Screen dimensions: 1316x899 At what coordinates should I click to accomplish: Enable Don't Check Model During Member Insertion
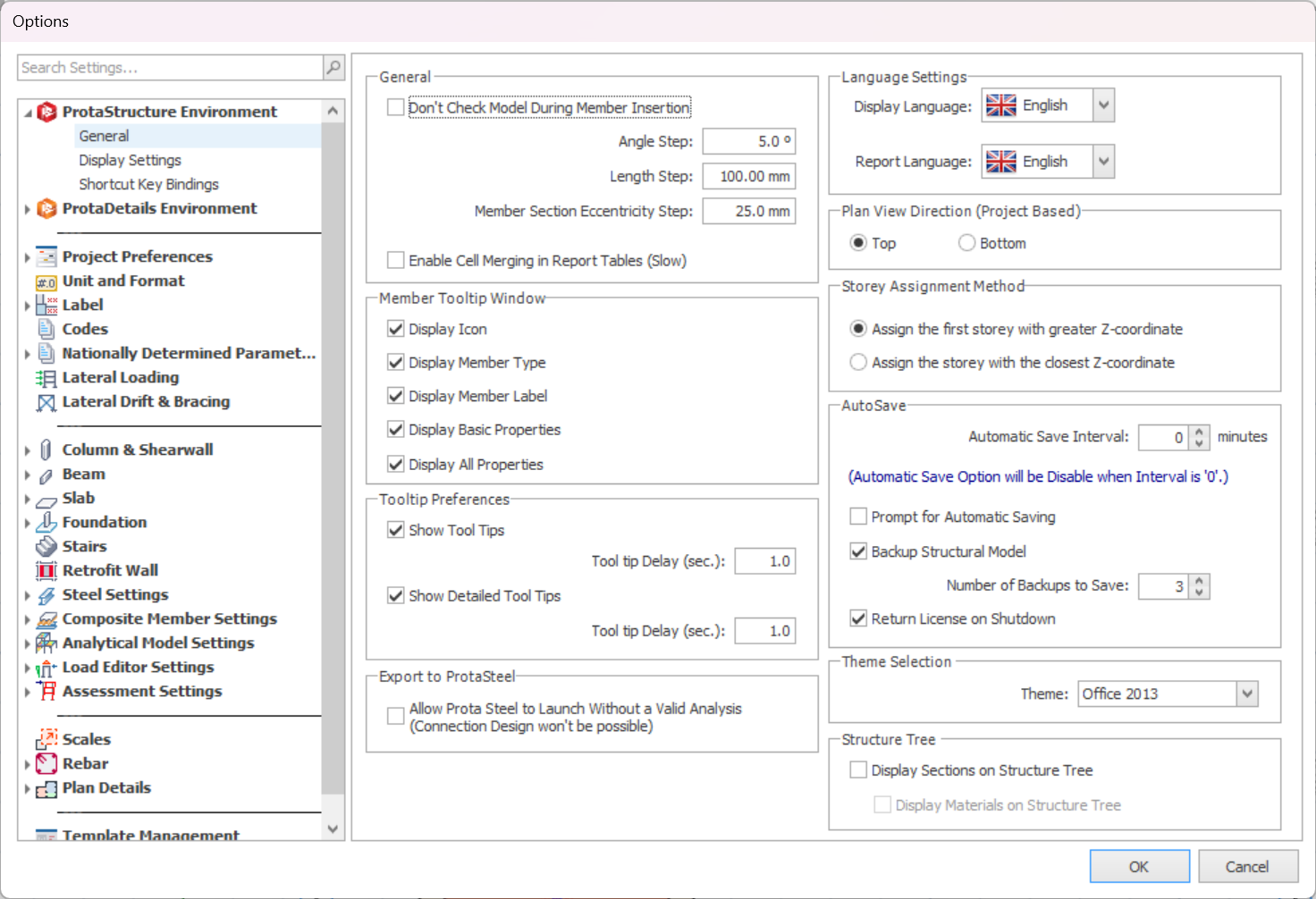tap(395, 107)
